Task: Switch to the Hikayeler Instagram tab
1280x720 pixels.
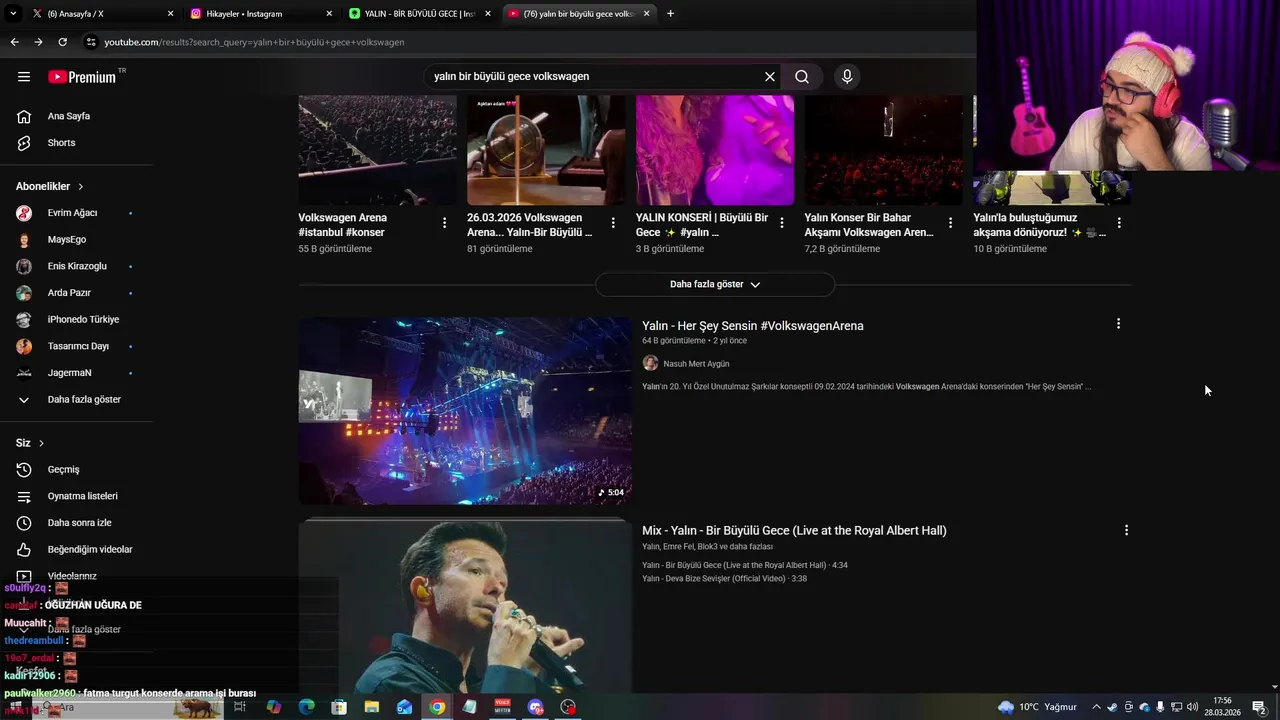Action: pyautogui.click(x=261, y=14)
